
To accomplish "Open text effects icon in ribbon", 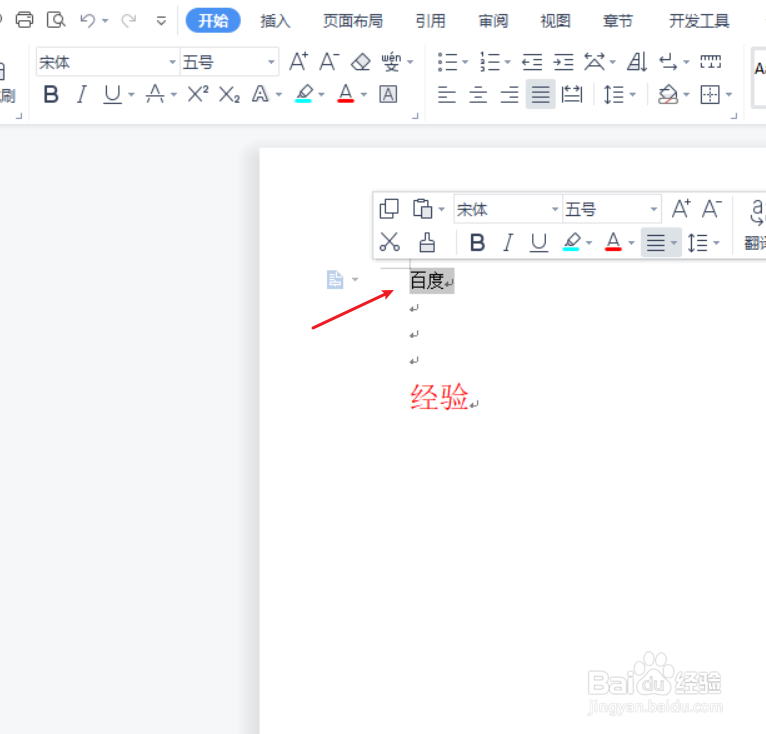I will tap(260, 94).
